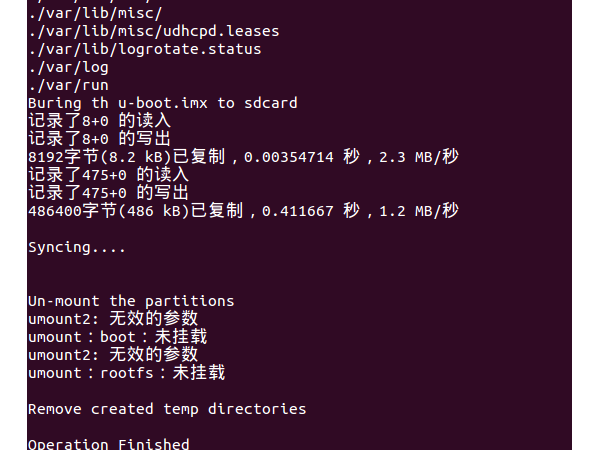The height and width of the screenshot is (450, 600).
Task: Click the word sdcard in terminal
Action: 269,103
